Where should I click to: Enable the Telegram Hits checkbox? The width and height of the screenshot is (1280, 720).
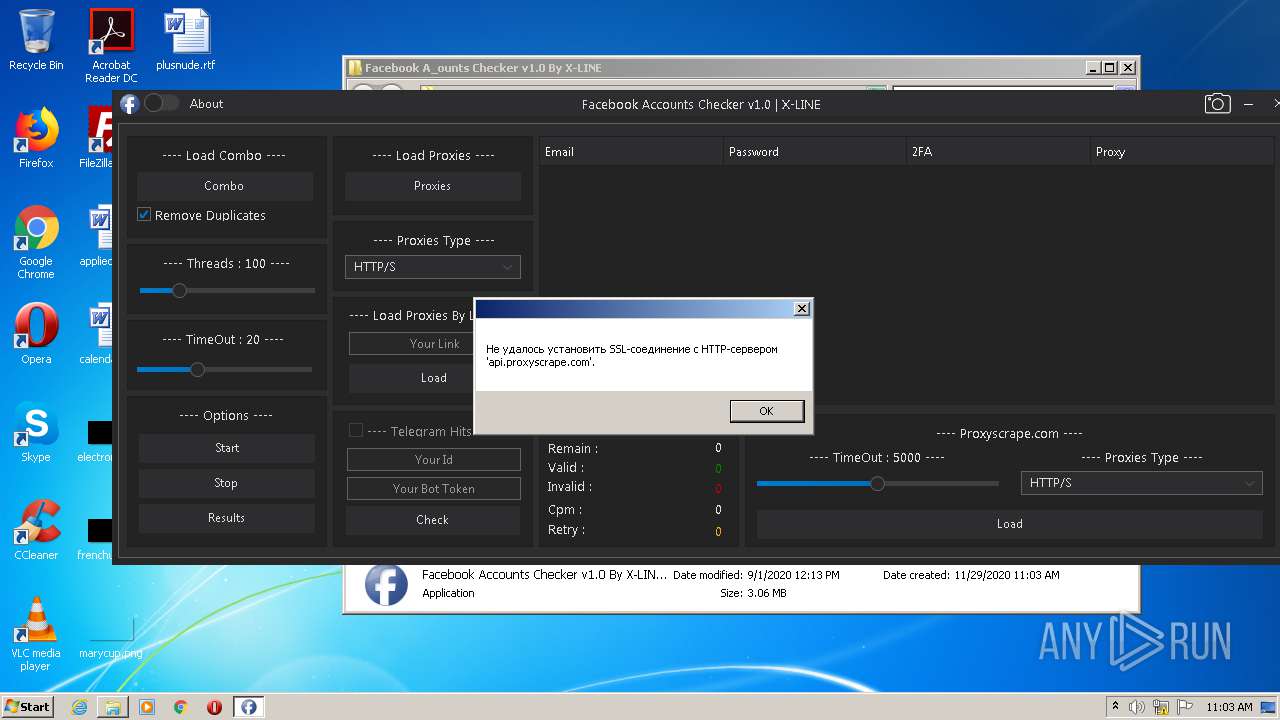(355, 431)
